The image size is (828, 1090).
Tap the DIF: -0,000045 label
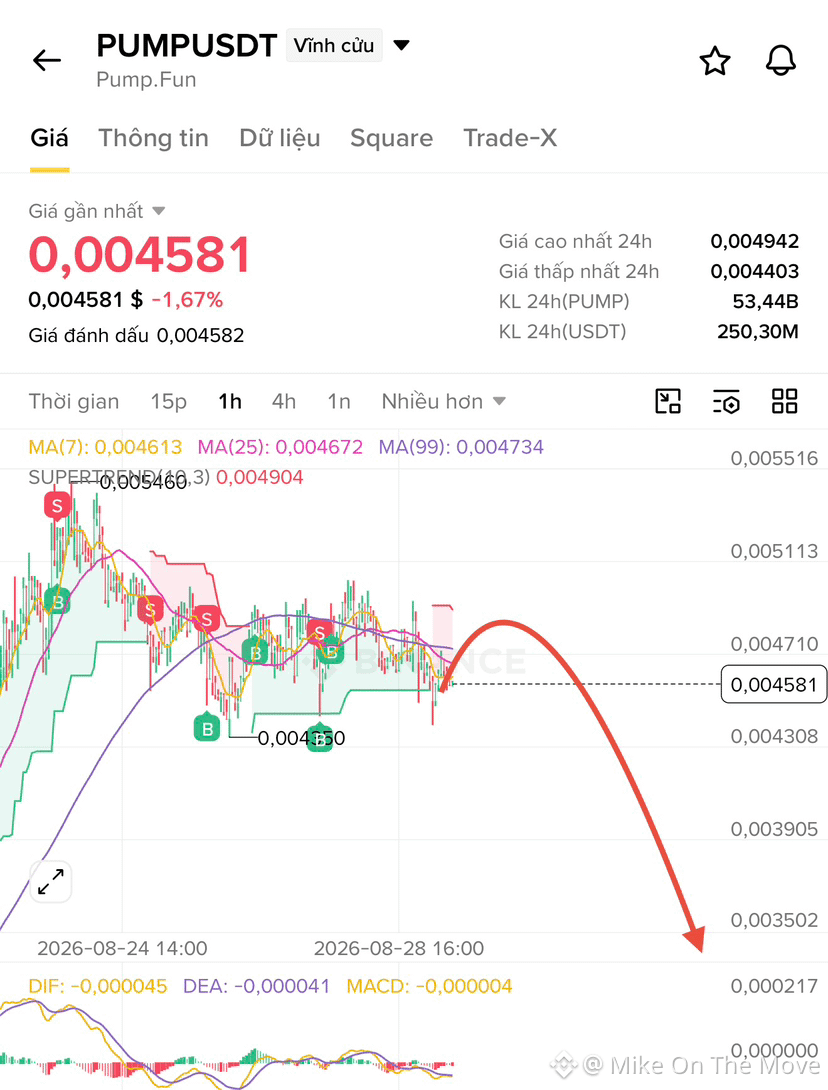point(98,986)
